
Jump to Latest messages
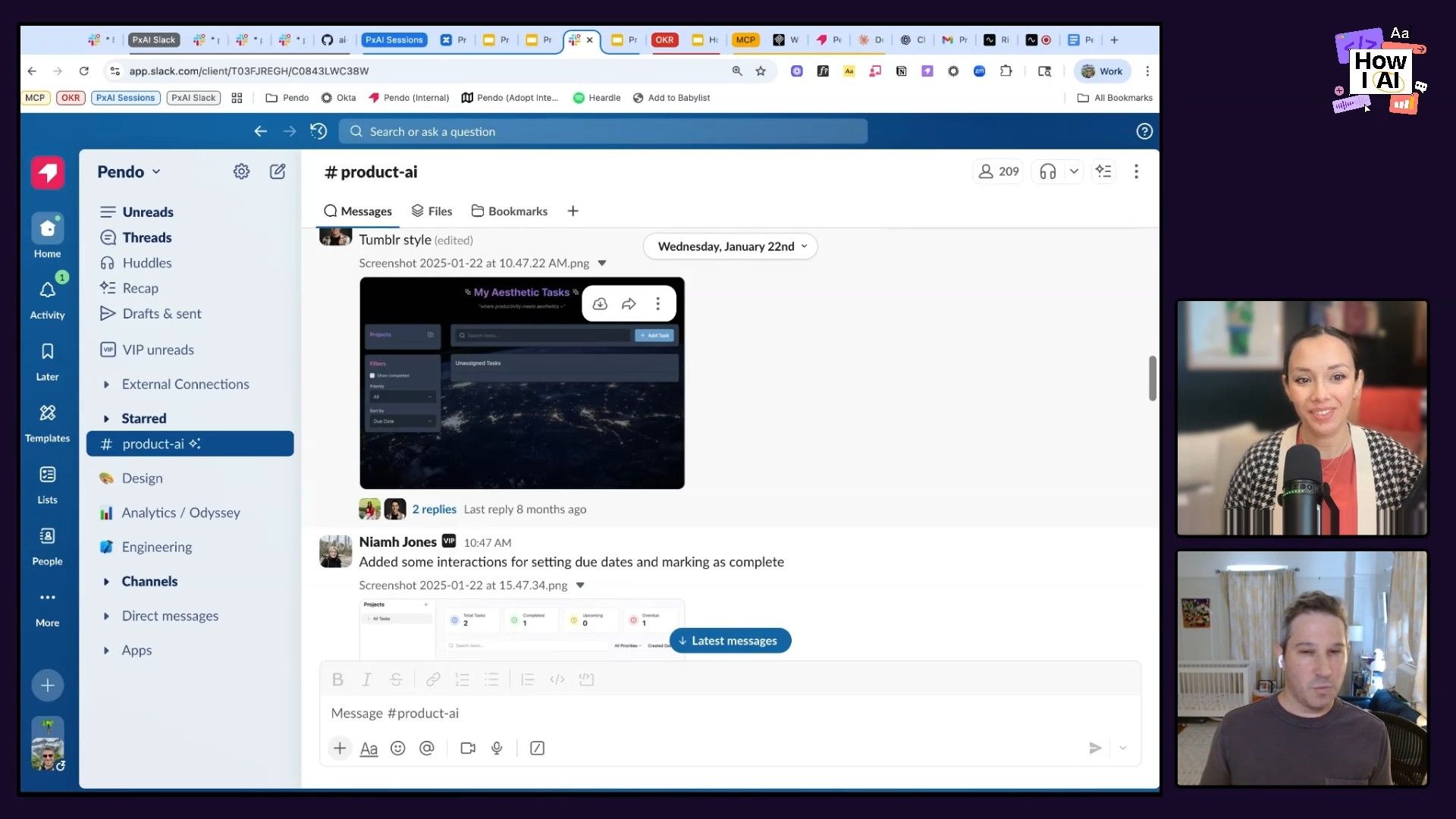(x=730, y=641)
